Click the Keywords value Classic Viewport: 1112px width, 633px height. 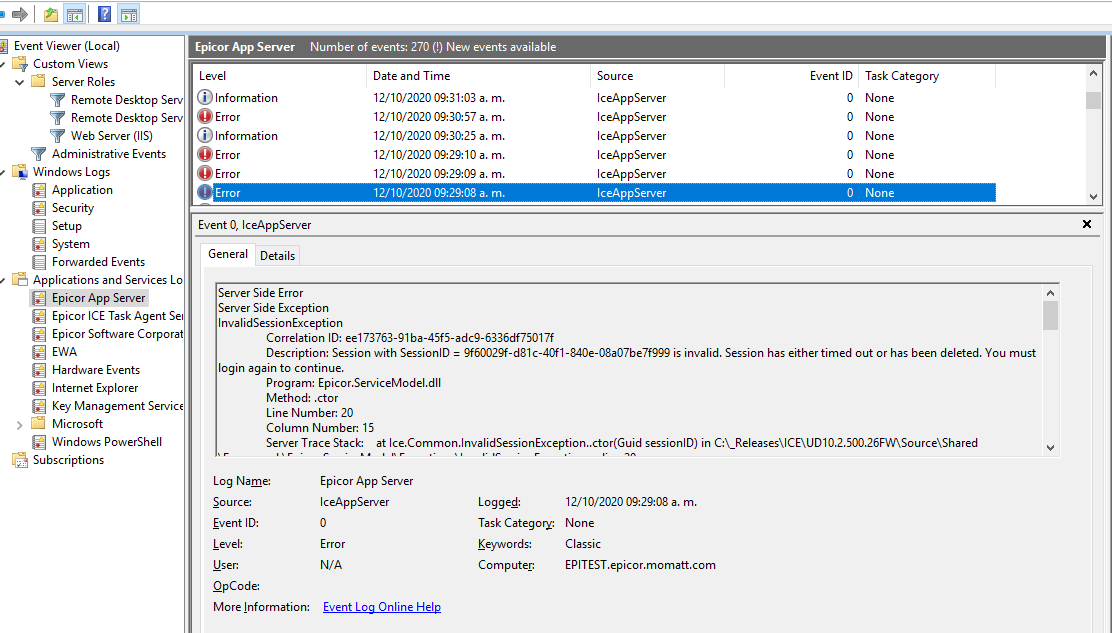click(x=583, y=544)
